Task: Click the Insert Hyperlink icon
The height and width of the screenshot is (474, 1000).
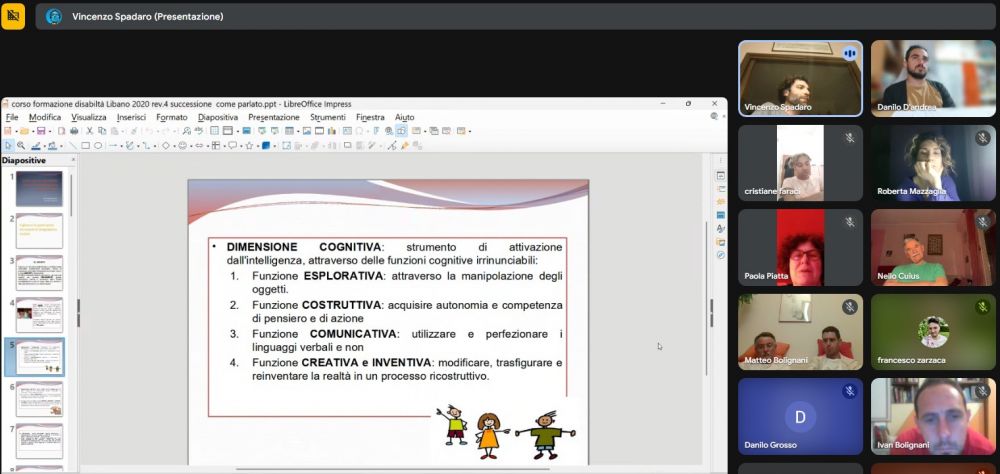Action: tap(388, 131)
